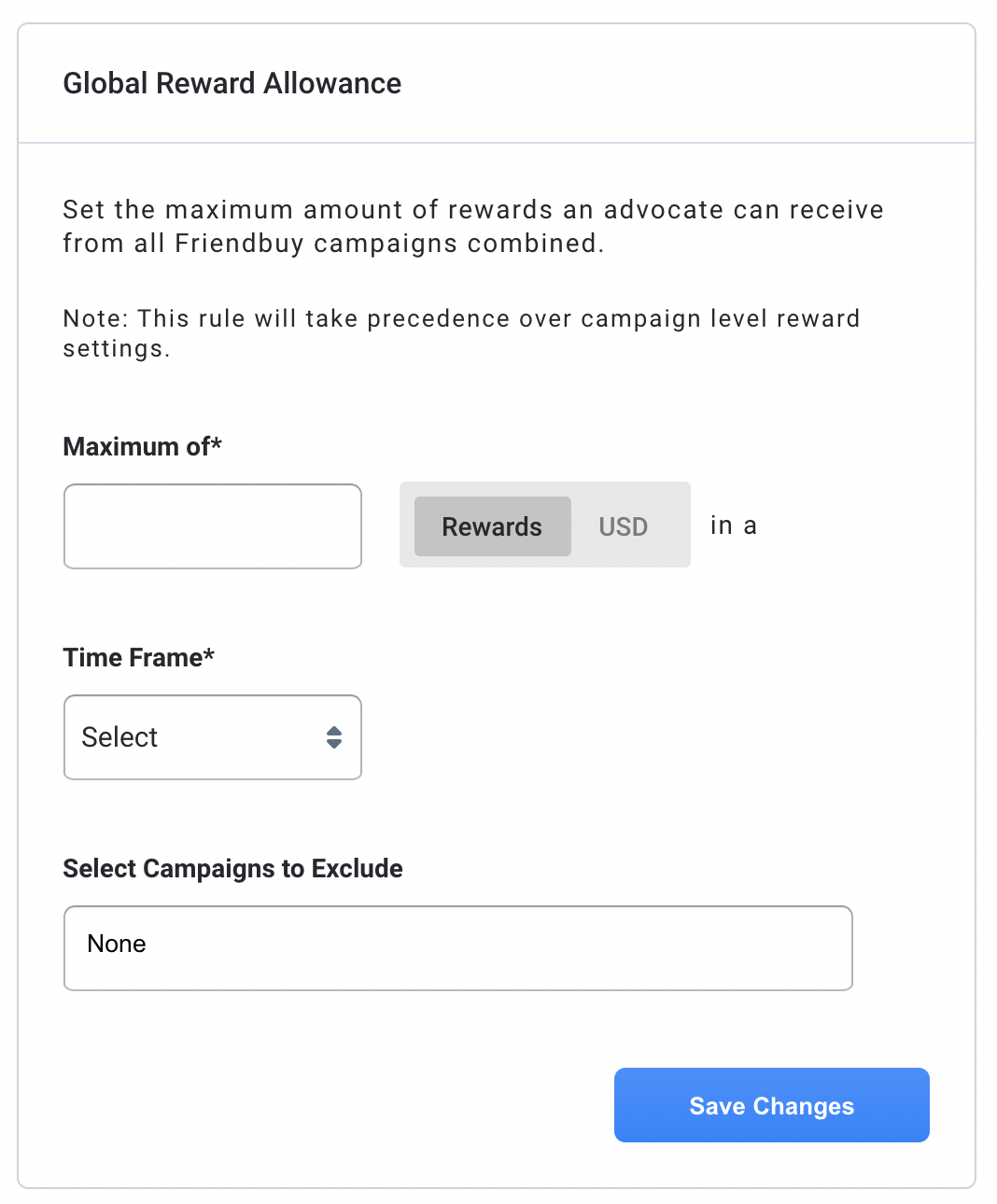Click the word 'Note:' in the precedence notice
This screenshot has width=997, height=1204.
[95, 318]
